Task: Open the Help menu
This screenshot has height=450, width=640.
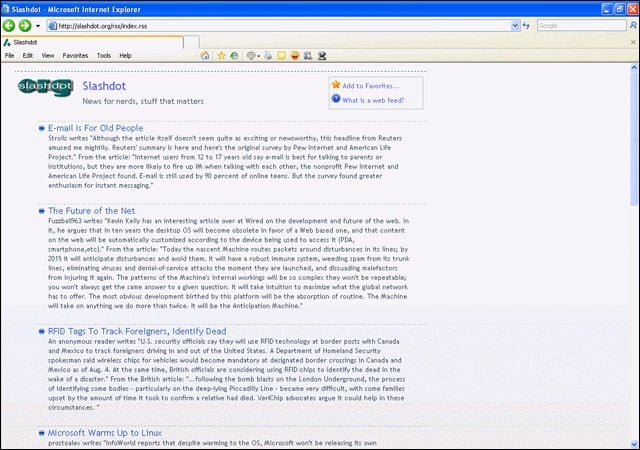Action: (125, 56)
